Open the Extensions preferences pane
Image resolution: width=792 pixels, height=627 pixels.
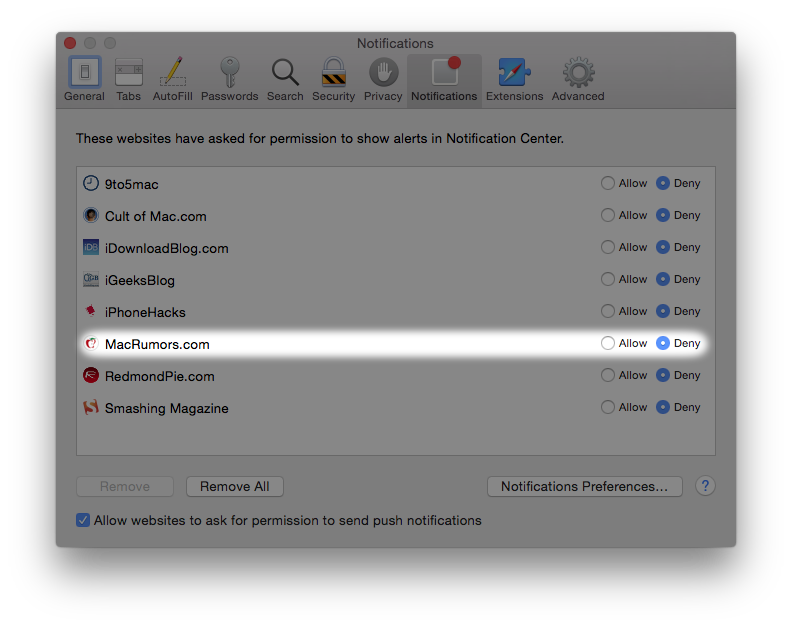(514, 79)
